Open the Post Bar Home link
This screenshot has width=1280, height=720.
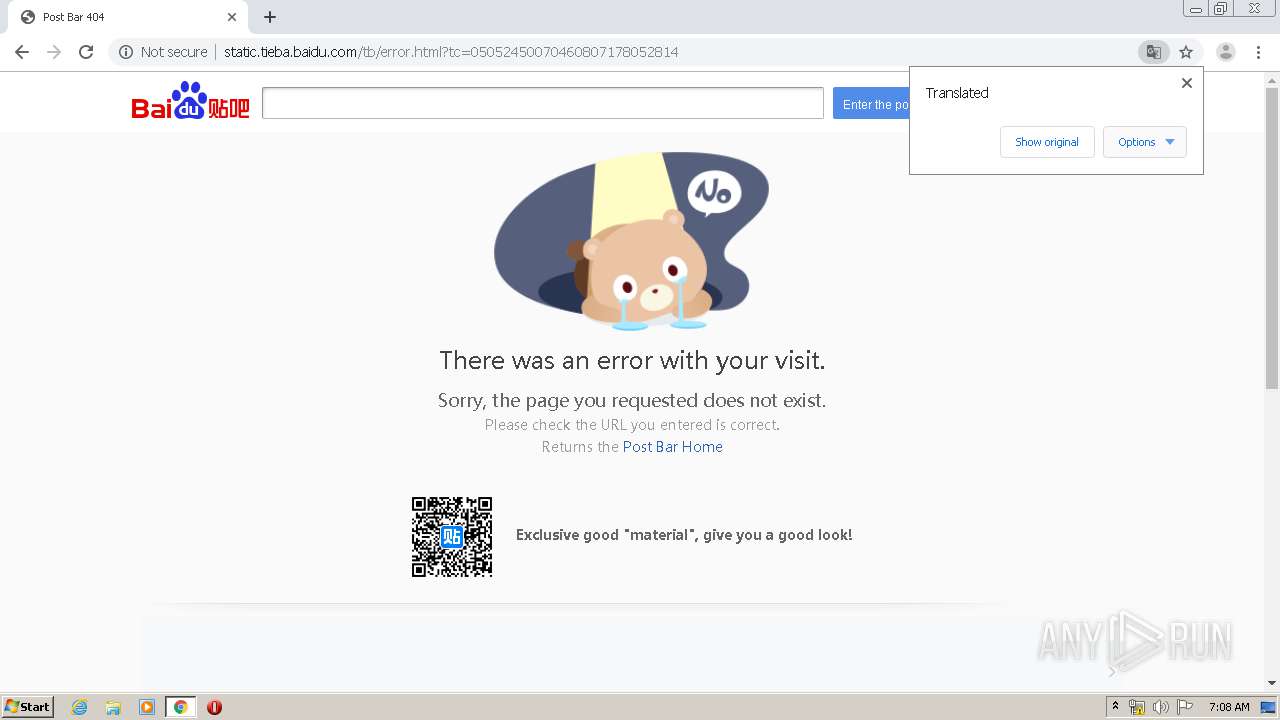click(673, 447)
